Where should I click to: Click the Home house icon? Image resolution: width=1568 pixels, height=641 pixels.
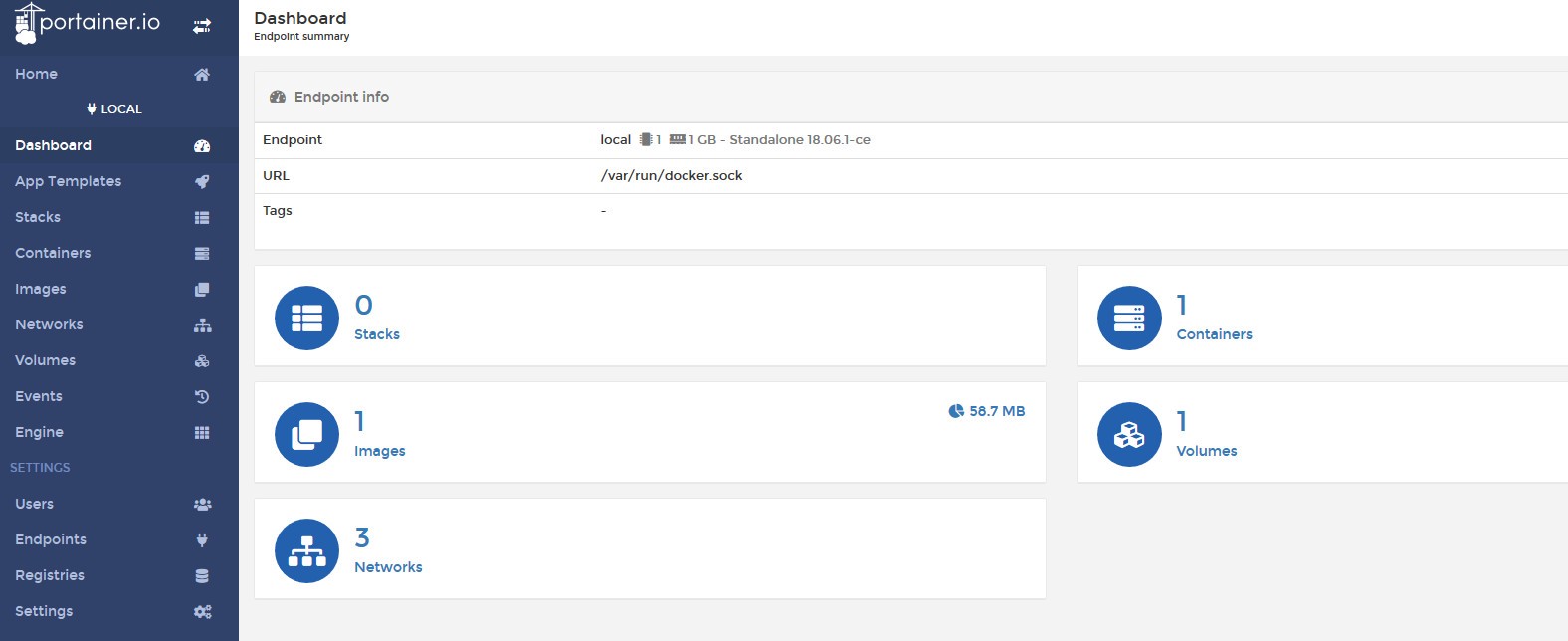tap(202, 75)
